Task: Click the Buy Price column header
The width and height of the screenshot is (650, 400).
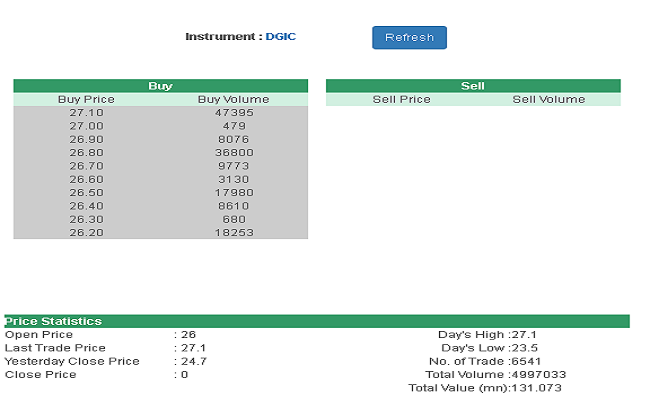Action: coord(86,99)
